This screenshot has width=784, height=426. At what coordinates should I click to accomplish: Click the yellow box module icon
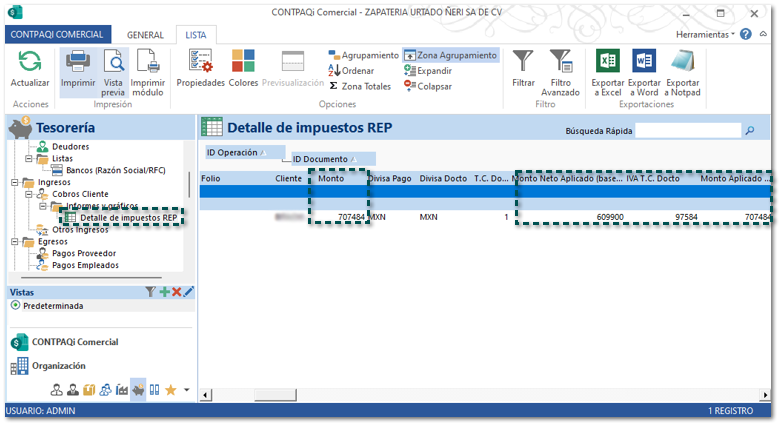89,390
